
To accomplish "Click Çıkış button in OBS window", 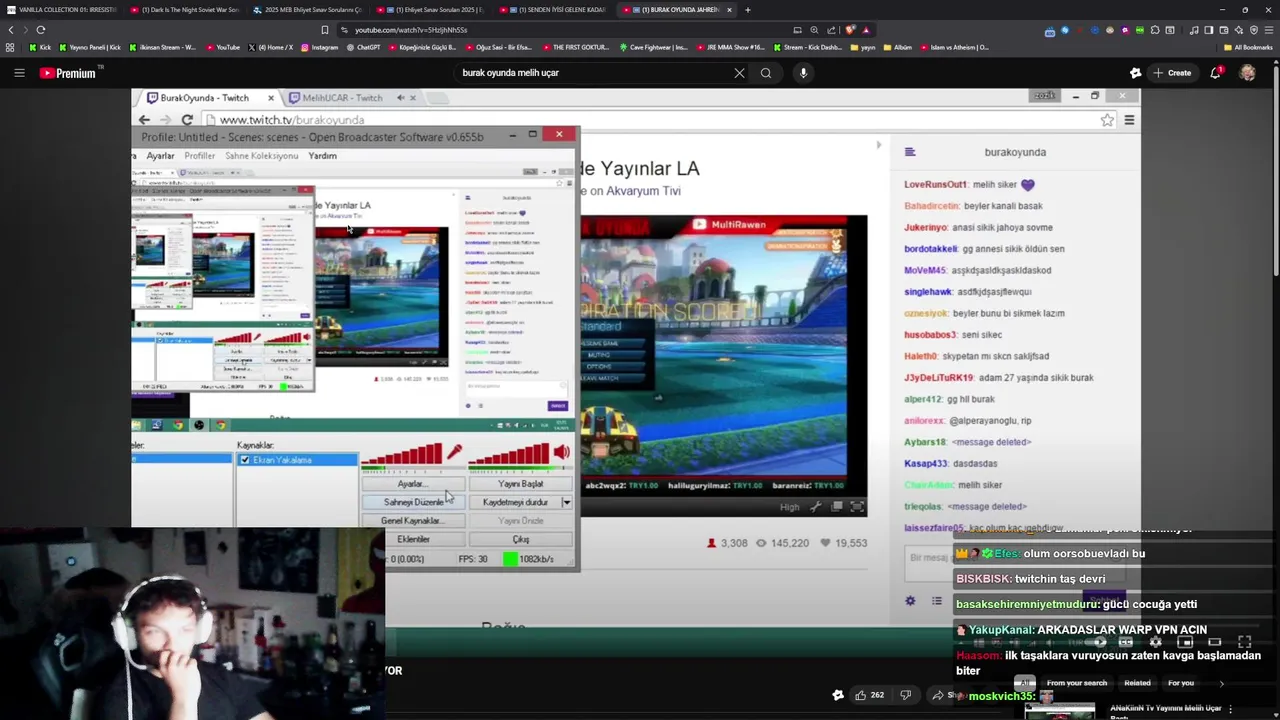I will (x=521, y=539).
